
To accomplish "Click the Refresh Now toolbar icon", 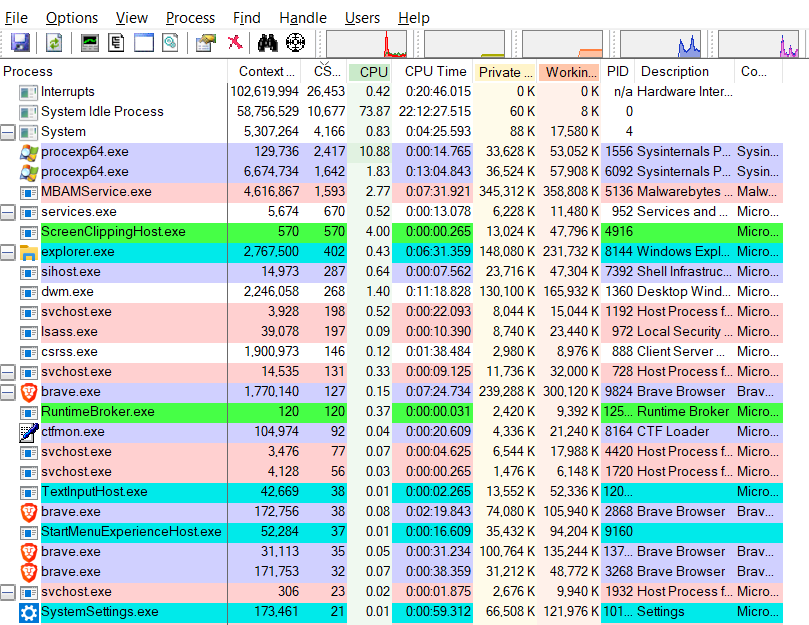I will (x=54, y=43).
